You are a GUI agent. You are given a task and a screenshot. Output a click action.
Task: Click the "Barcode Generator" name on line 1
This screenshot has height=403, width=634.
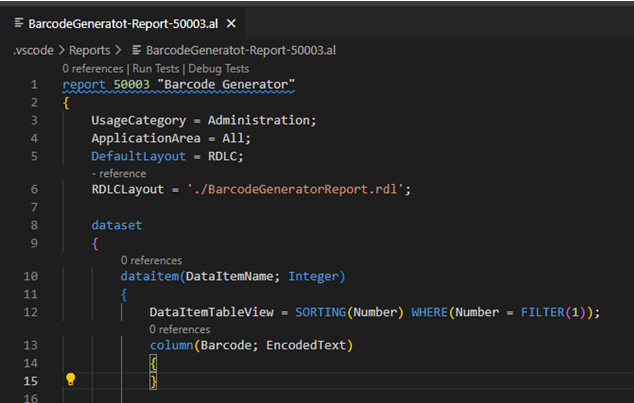(226, 84)
